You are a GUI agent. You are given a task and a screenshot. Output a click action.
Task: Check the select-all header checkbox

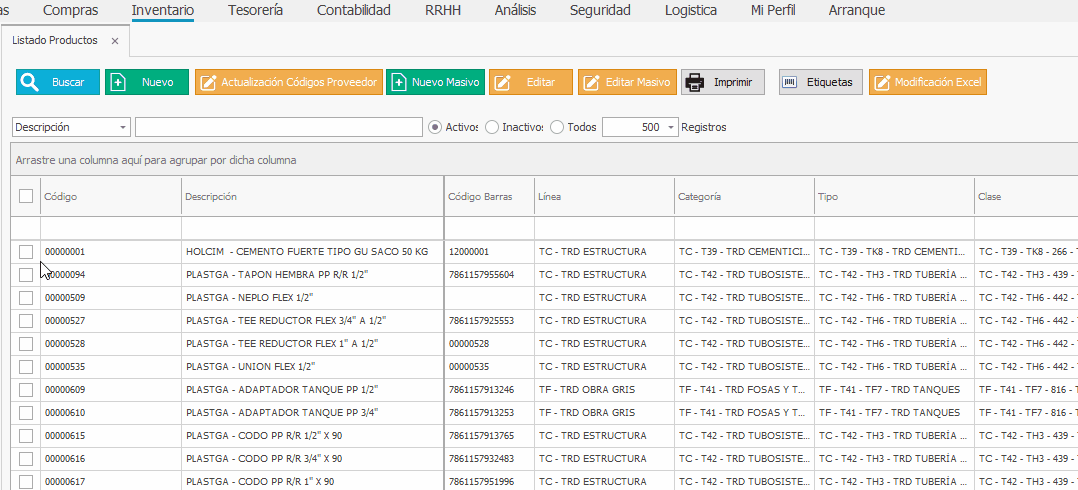pos(25,197)
